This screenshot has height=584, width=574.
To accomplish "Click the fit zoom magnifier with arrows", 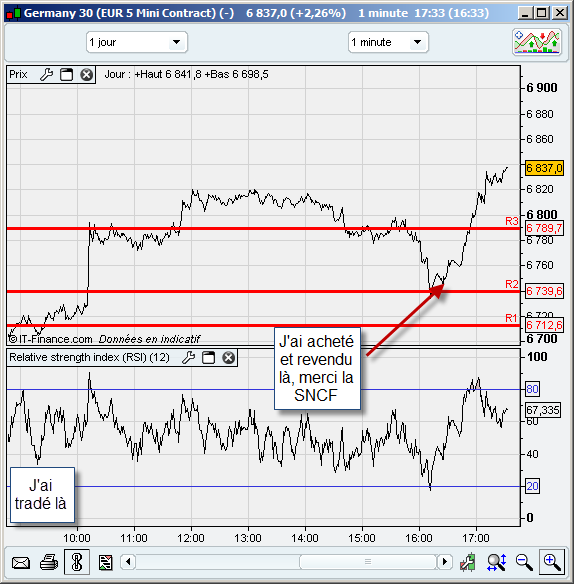I will pyautogui.click(x=497, y=562).
